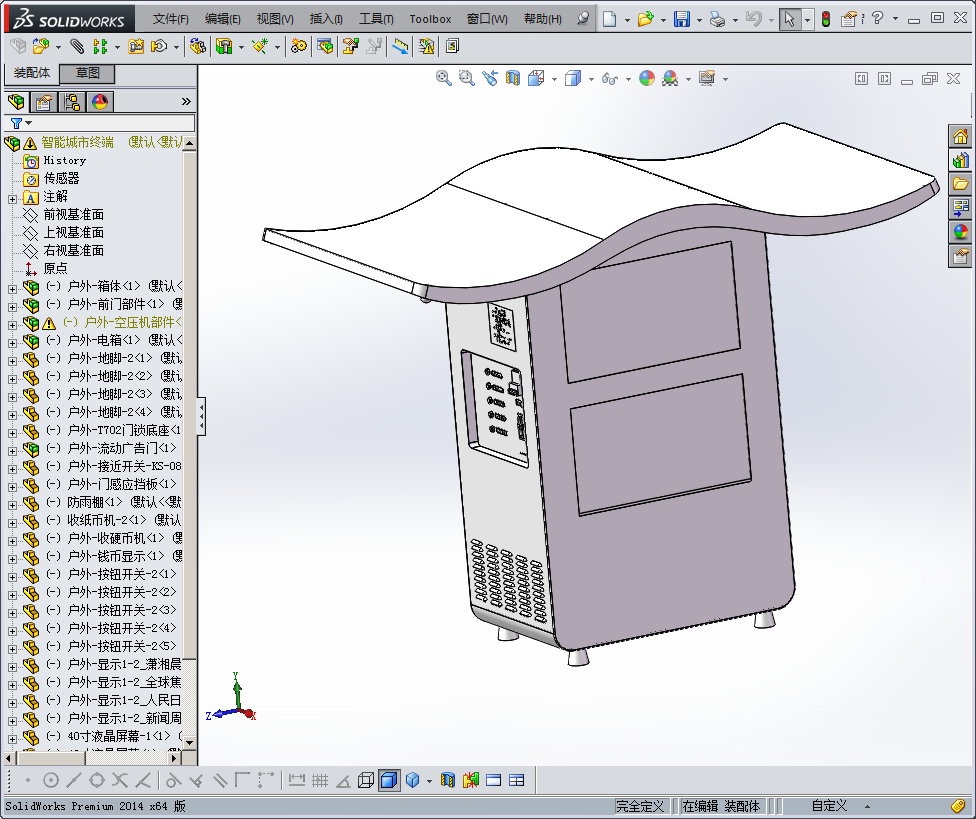Toggle the Select cursor tool
The width and height of the screenshot is (976, 819).
coord(789,19)
